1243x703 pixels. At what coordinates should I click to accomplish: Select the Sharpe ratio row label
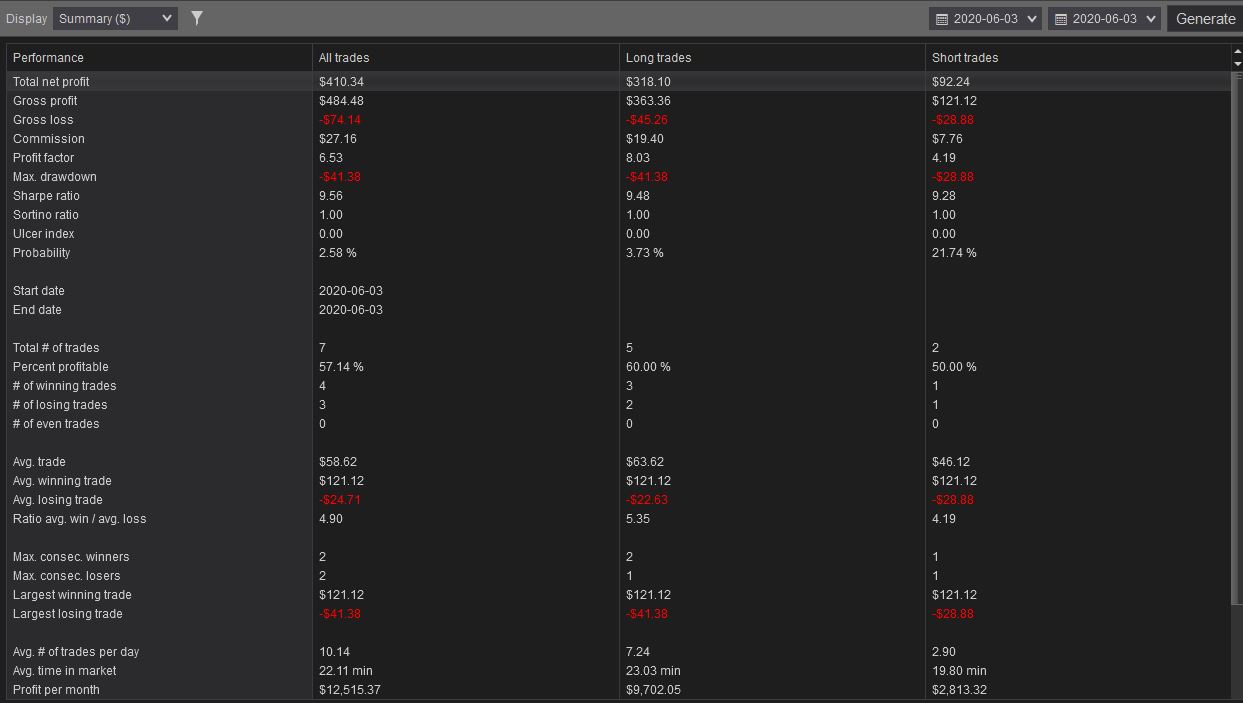tap(46, 196)
